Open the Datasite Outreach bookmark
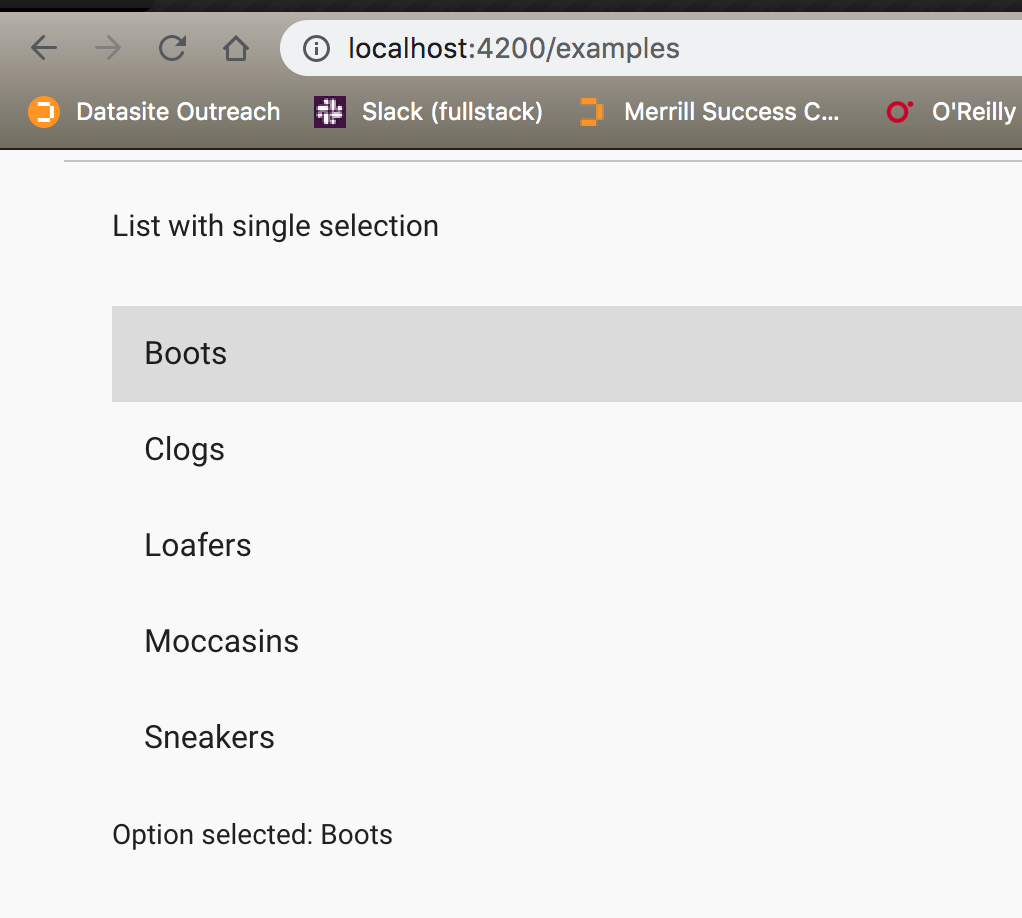1022x918 pixels. (x=154, y=112)
